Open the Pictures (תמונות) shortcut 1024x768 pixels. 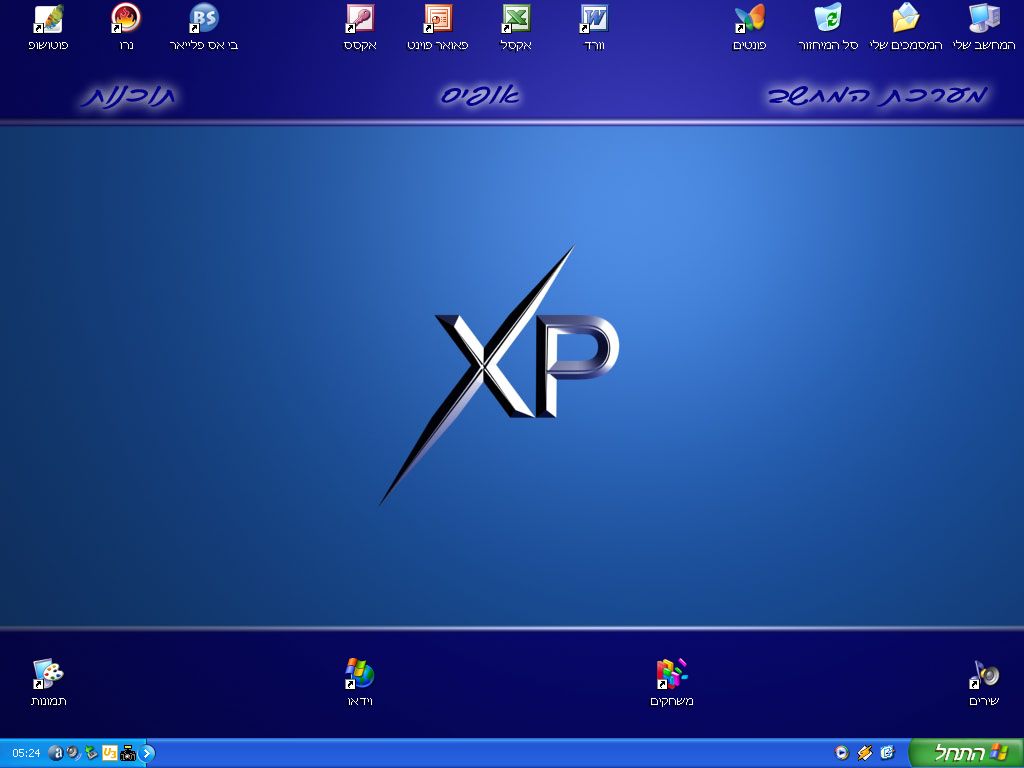coord(49,682)
